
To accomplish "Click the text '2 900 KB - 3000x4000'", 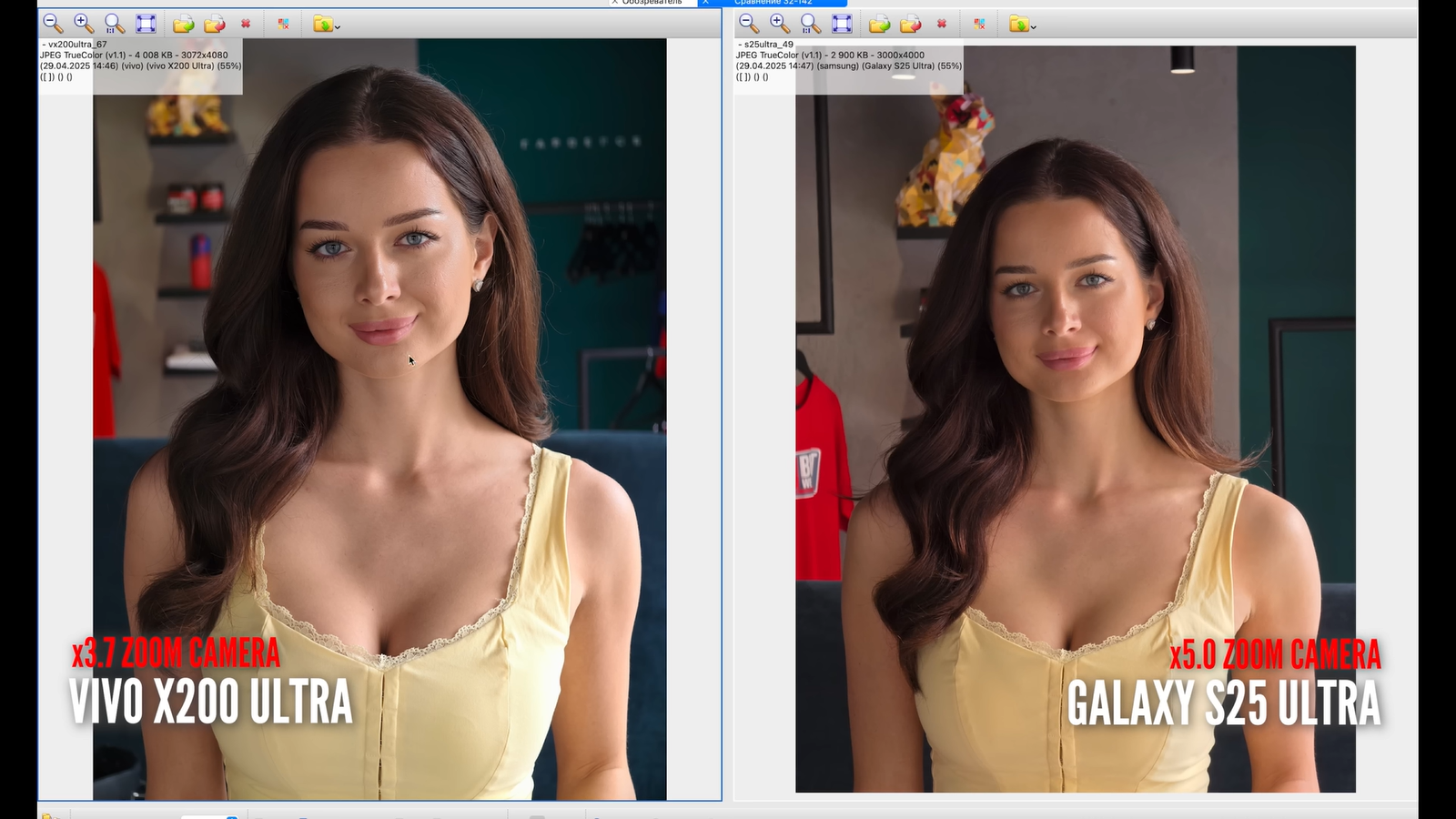I will pos(877,55).
